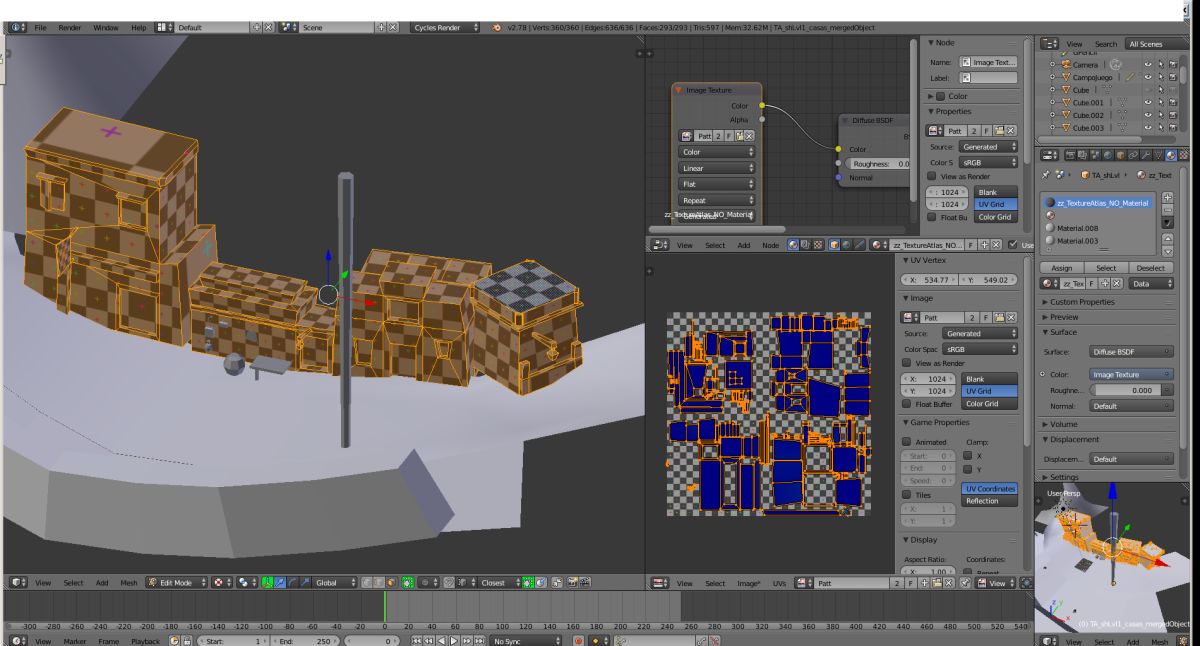Toggle visibility eye for Camera
This screenshot has height=646, width=1200.
coord(1148,64)
